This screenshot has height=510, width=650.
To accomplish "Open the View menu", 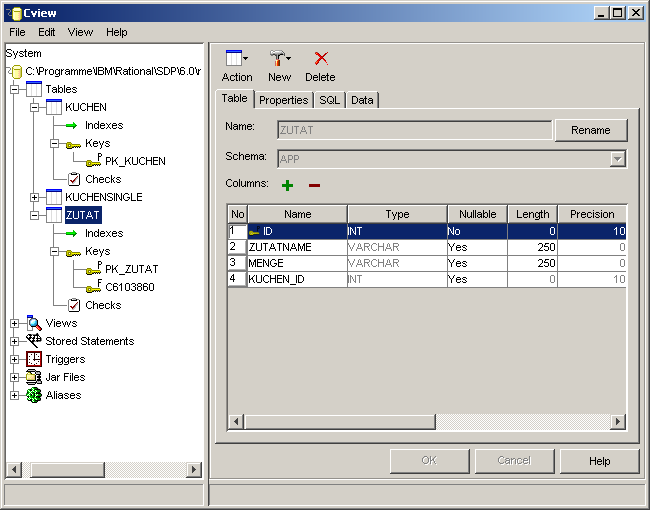I will point(80,32).
